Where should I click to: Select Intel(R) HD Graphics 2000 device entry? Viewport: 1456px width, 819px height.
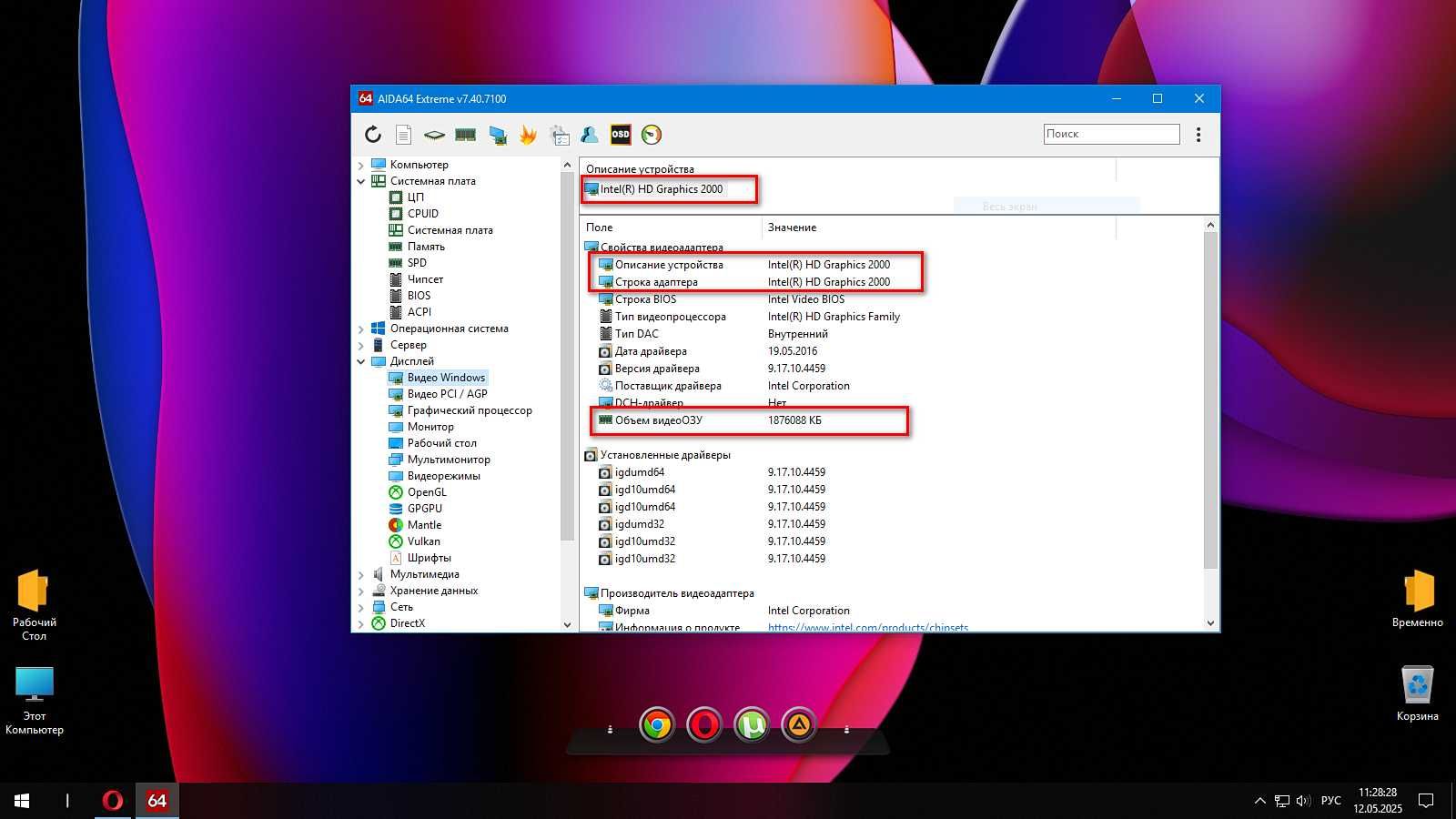coord(662,189)
